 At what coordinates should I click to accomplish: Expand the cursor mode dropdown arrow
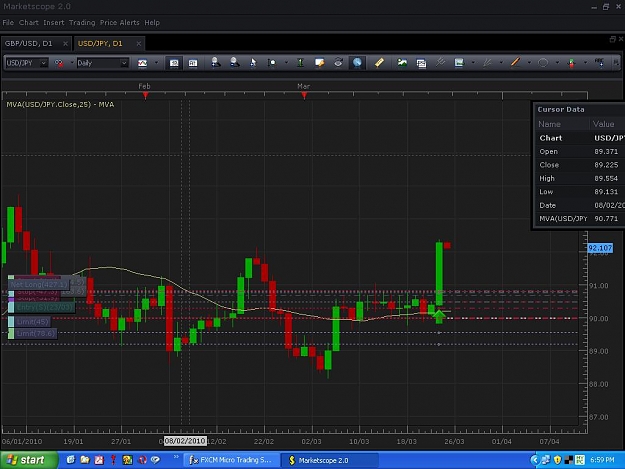(x=286, y=63)
